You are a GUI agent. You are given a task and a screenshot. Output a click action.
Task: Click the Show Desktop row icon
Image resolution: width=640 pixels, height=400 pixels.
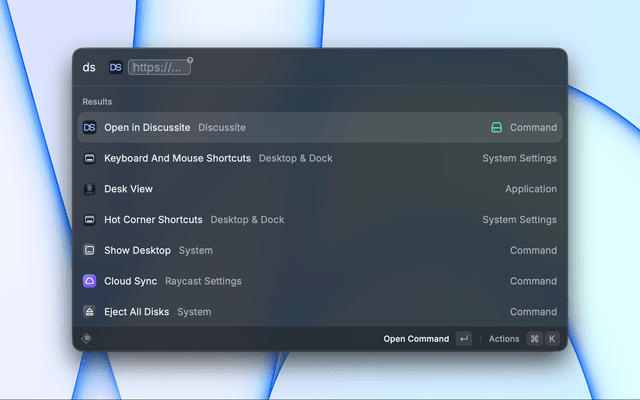pos(89,250)
